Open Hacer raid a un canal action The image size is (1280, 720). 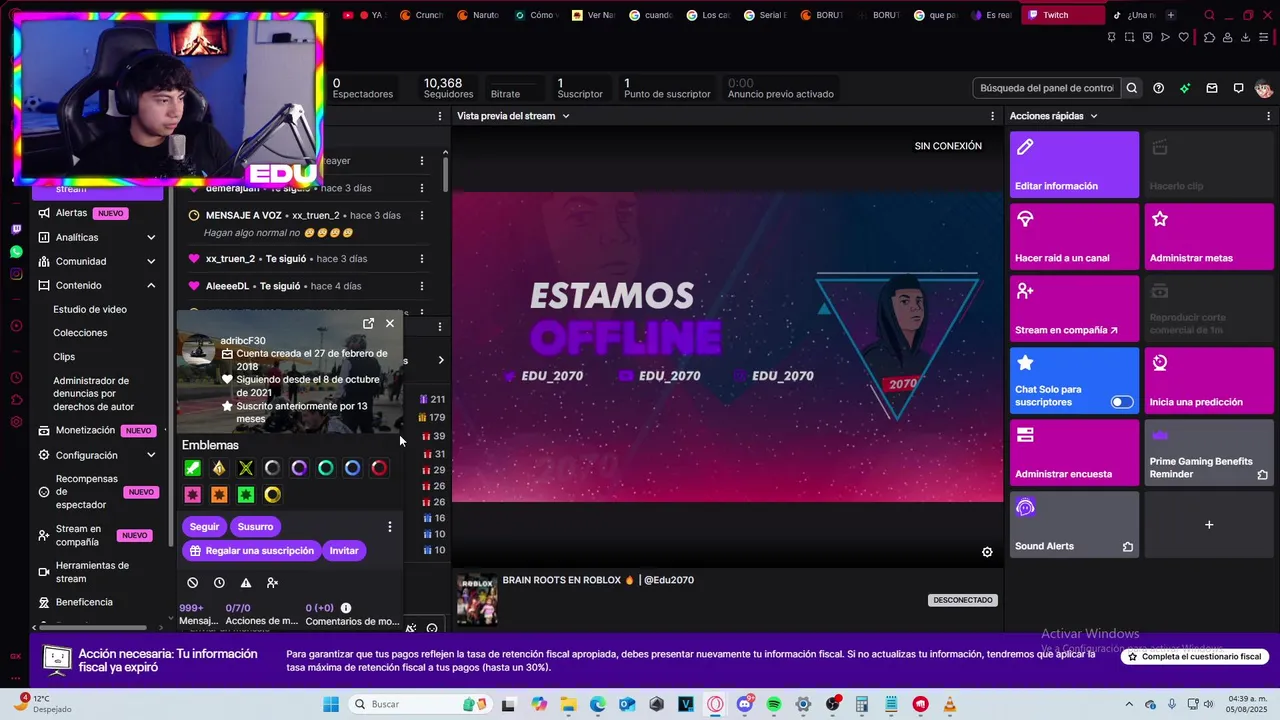click(1074, 237)
